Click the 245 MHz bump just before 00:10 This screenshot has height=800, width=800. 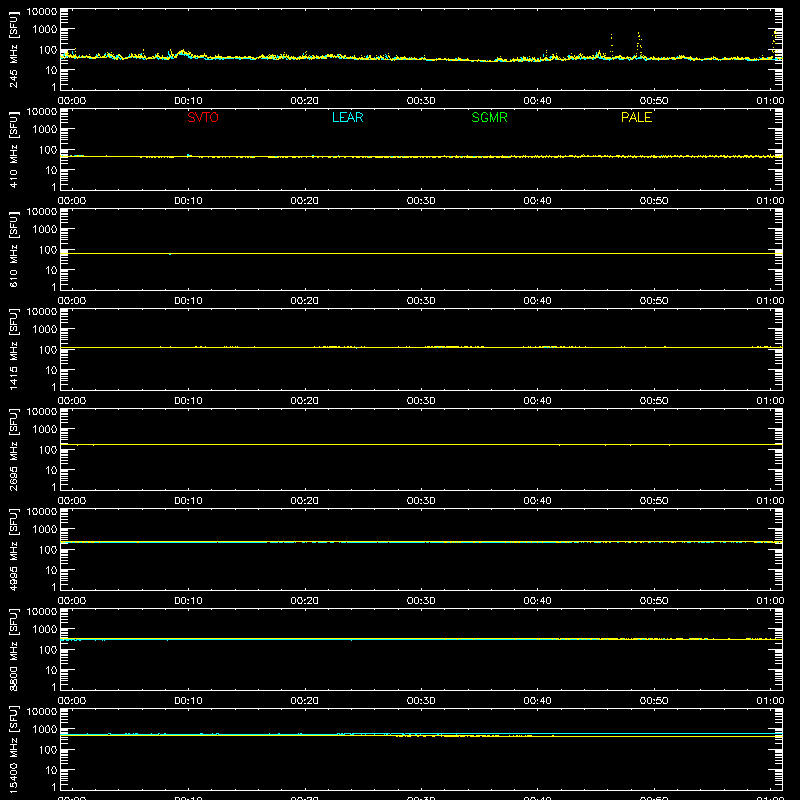182,53
